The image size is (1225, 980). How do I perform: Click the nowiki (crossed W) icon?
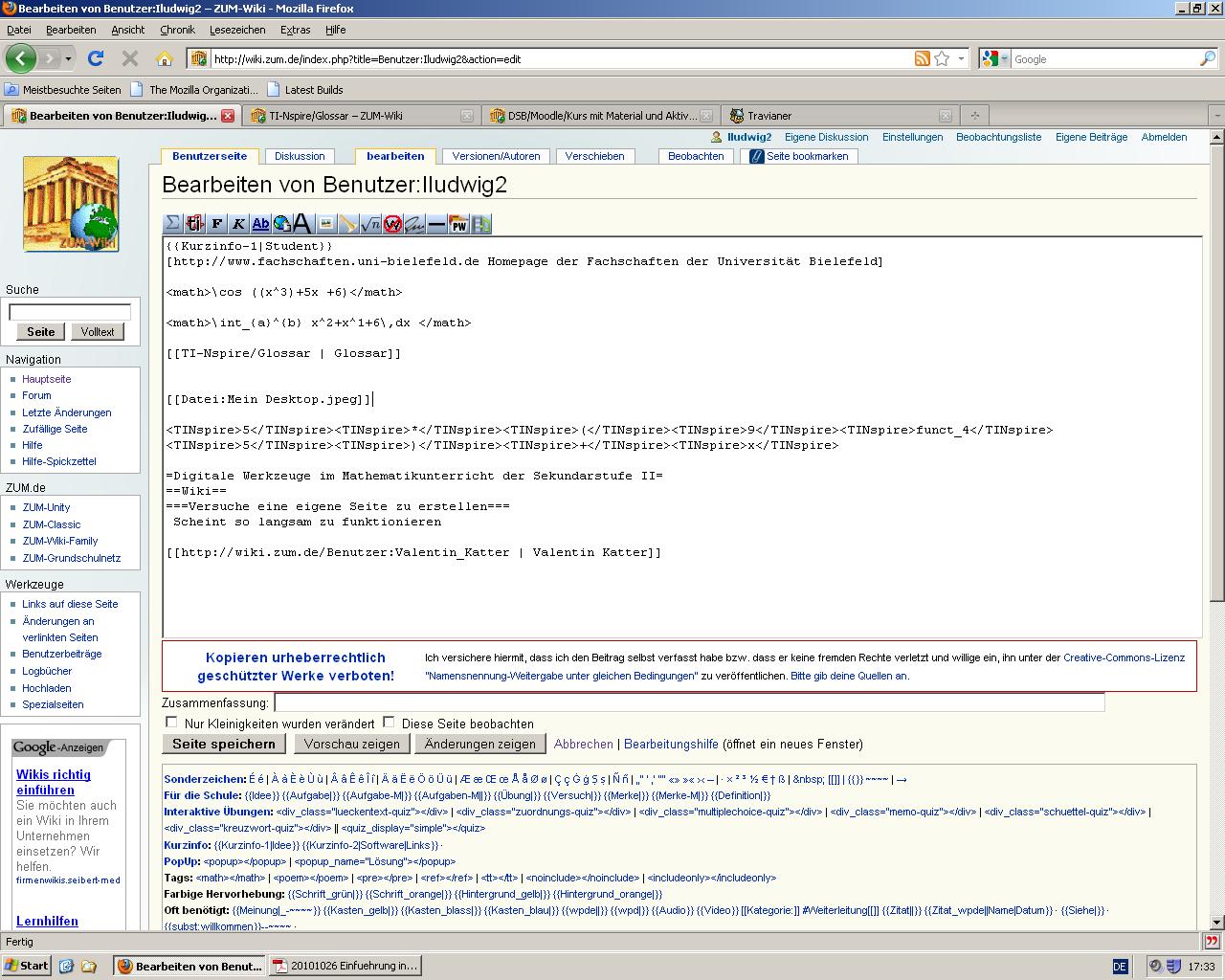[x=392, y=224]
